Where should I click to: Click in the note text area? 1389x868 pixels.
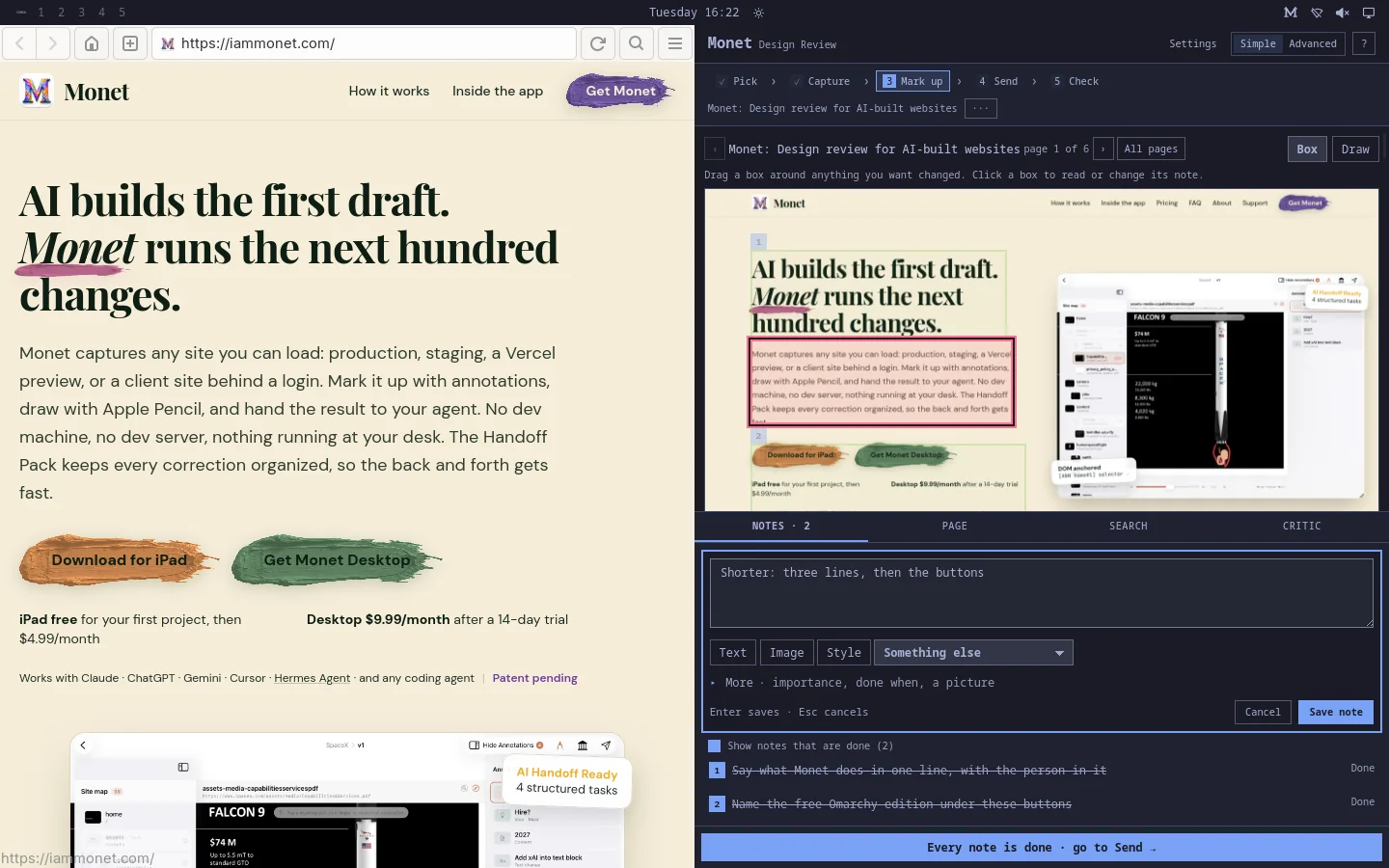pos(1042,591)
